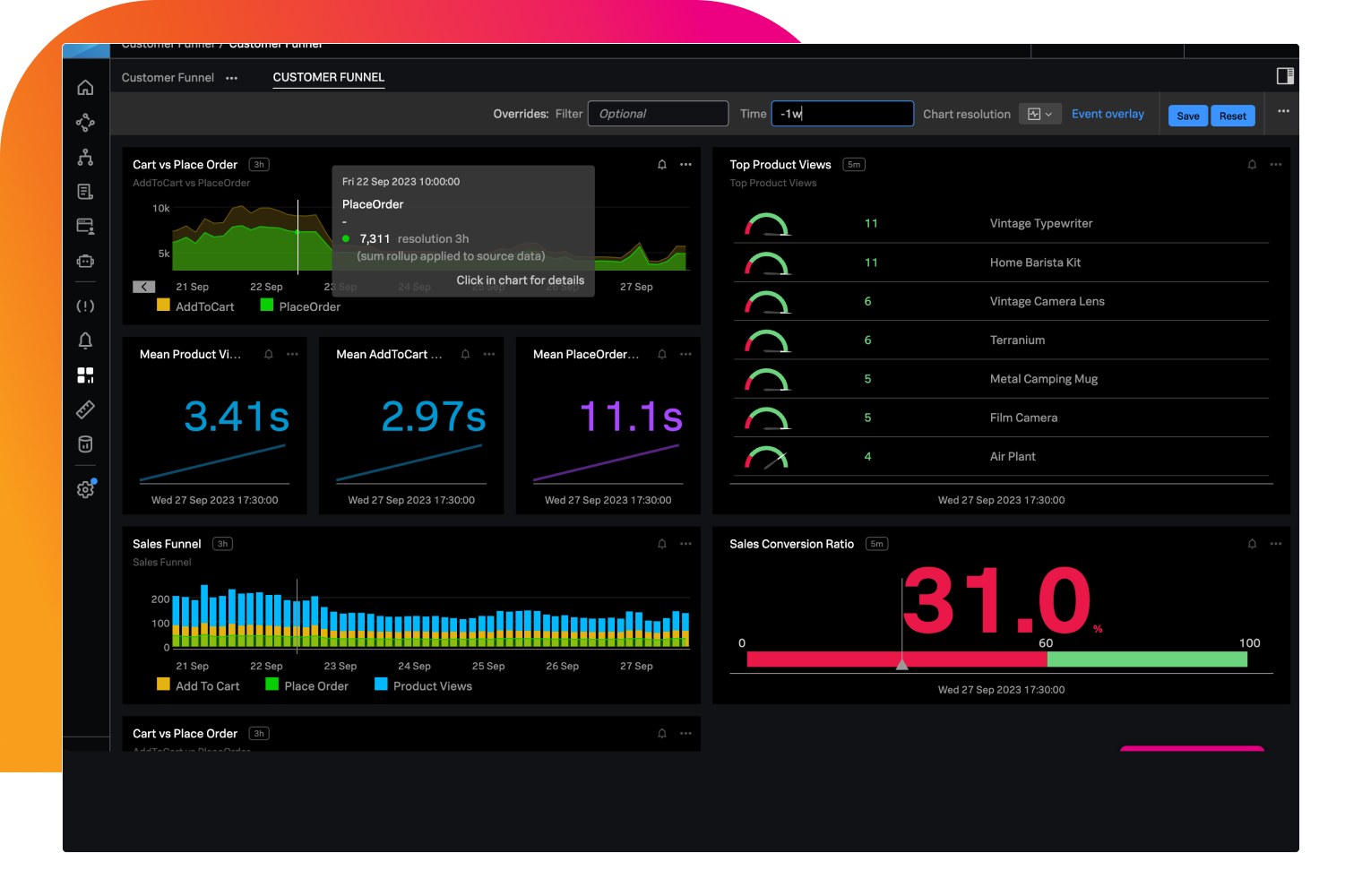This screenshot has height=896, width=1362.
Task: Open the Dashboards grid icon
Action: [85, 375]
